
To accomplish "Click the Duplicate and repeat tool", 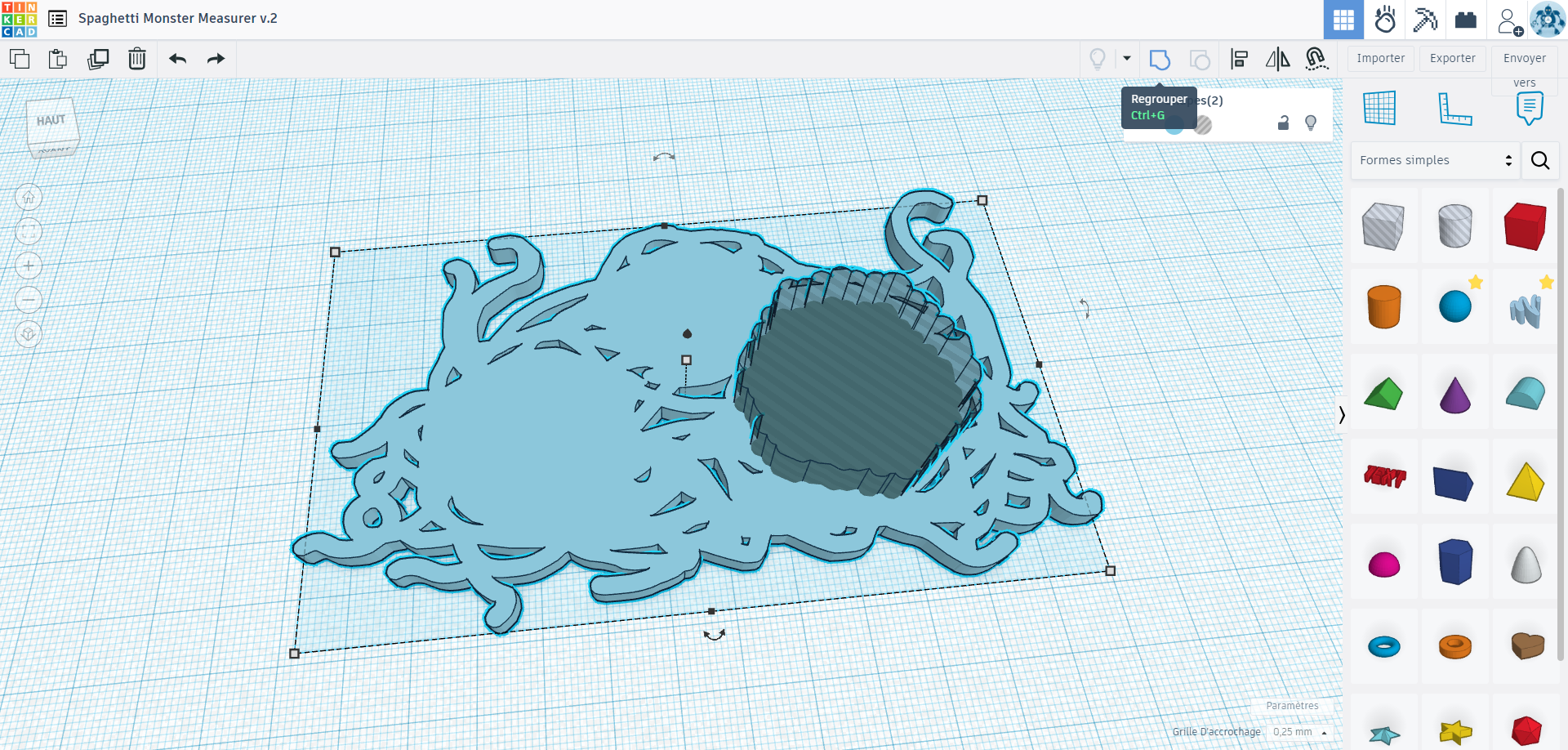I will click(98, 59).
